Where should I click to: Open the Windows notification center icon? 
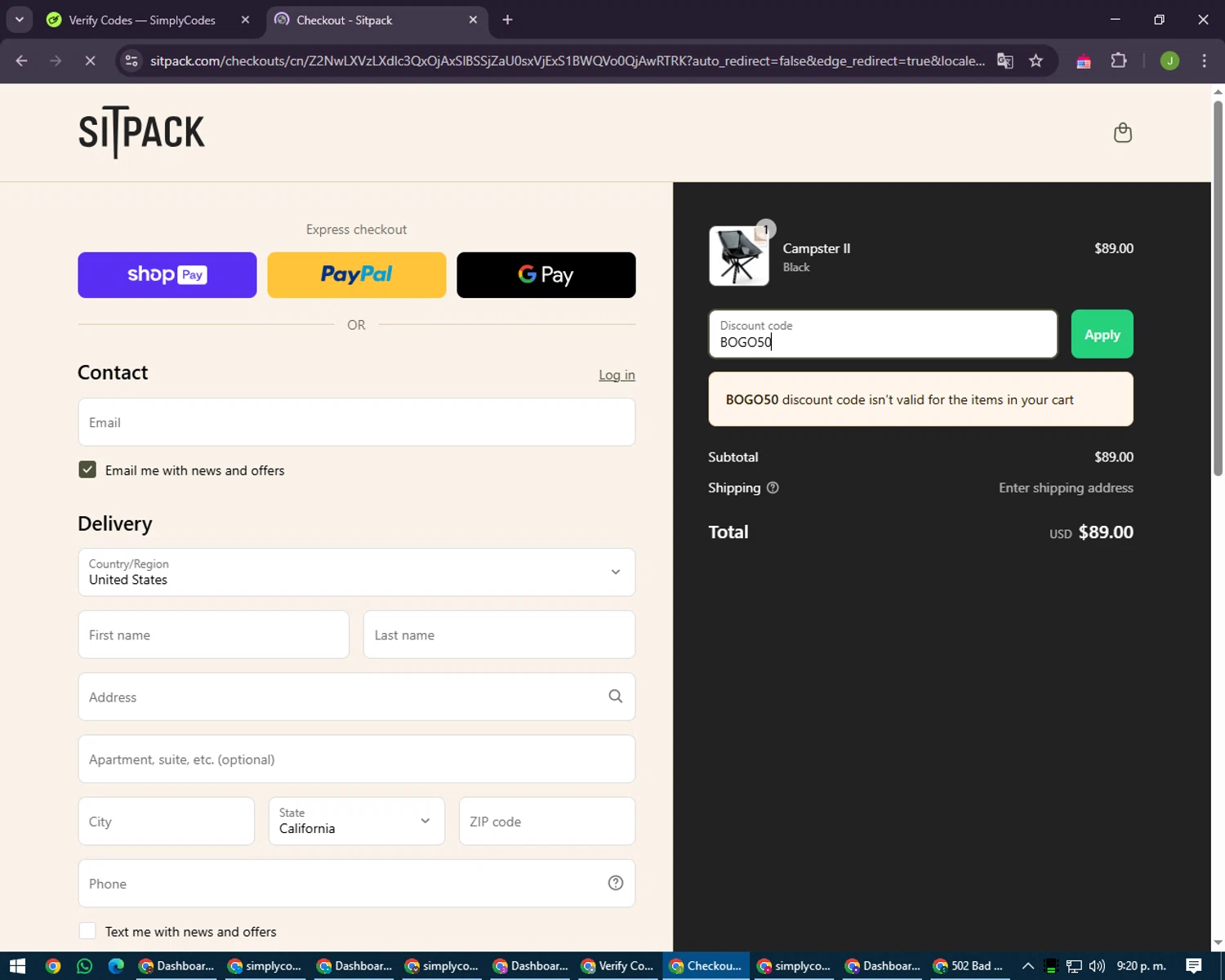pyautogui.click(x=1194, y=966)
